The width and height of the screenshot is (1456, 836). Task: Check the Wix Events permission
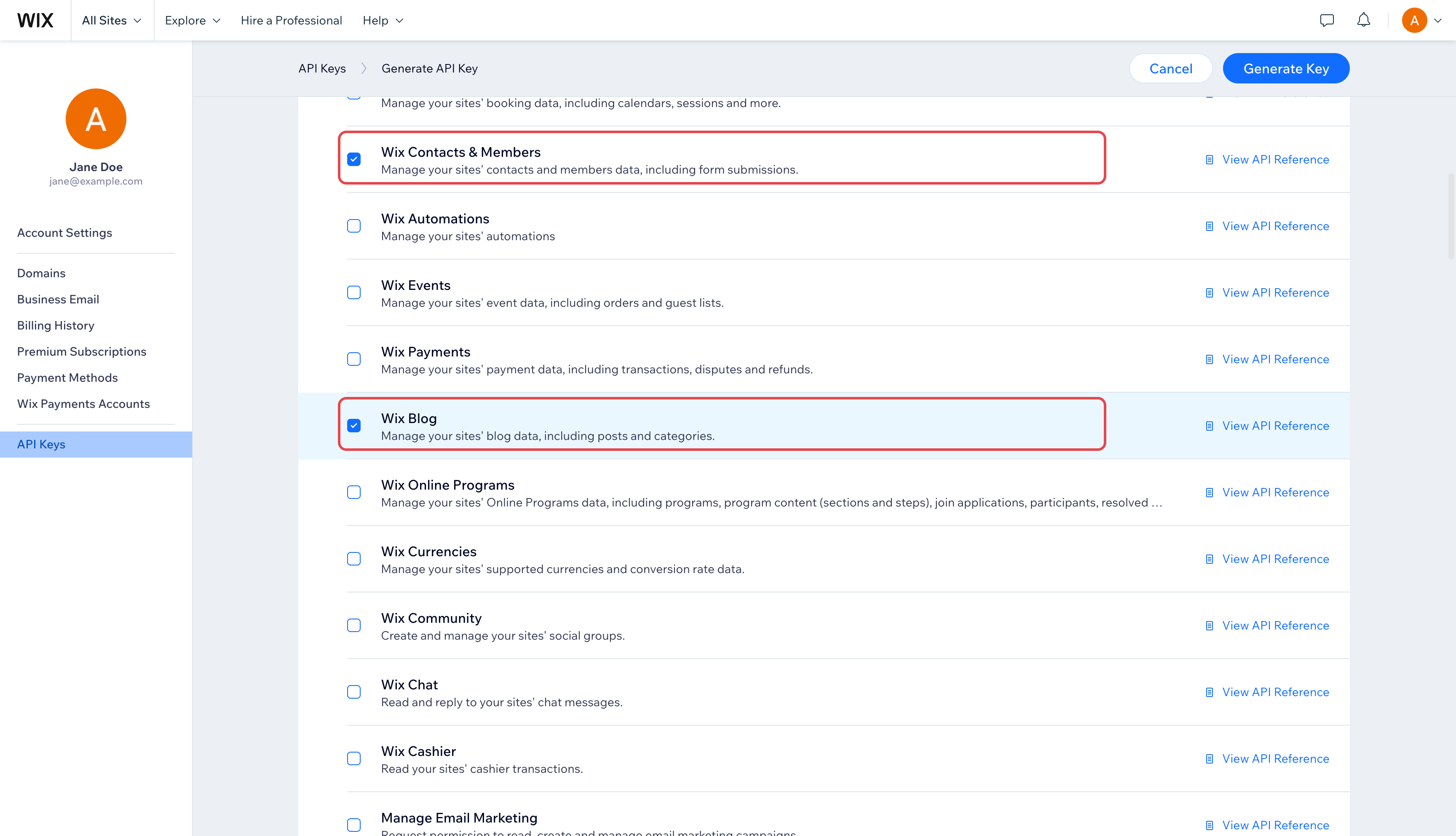pyautogui.click(x=354, y=293)
